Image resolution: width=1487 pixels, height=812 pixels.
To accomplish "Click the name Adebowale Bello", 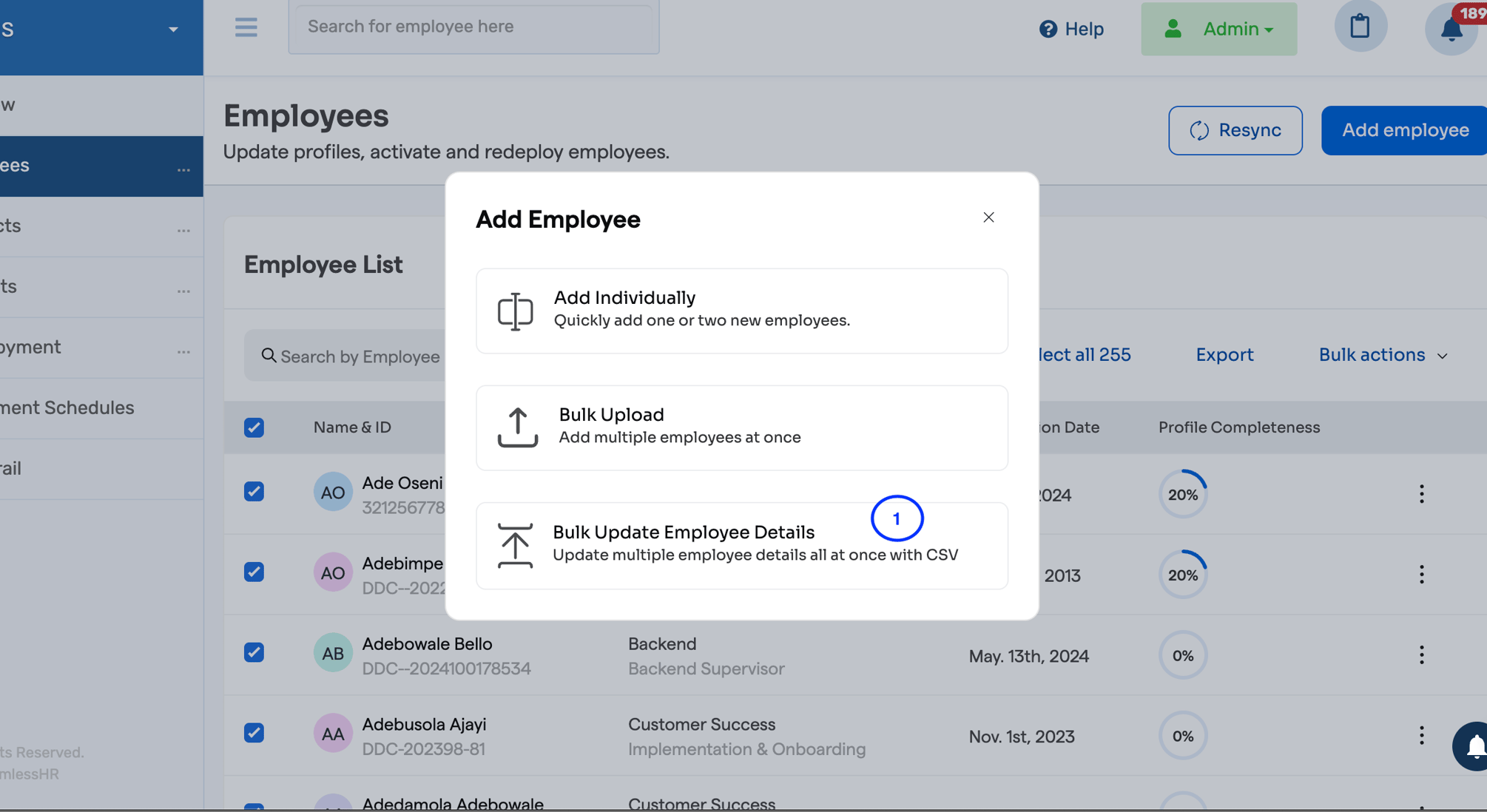I will point(427,644).
